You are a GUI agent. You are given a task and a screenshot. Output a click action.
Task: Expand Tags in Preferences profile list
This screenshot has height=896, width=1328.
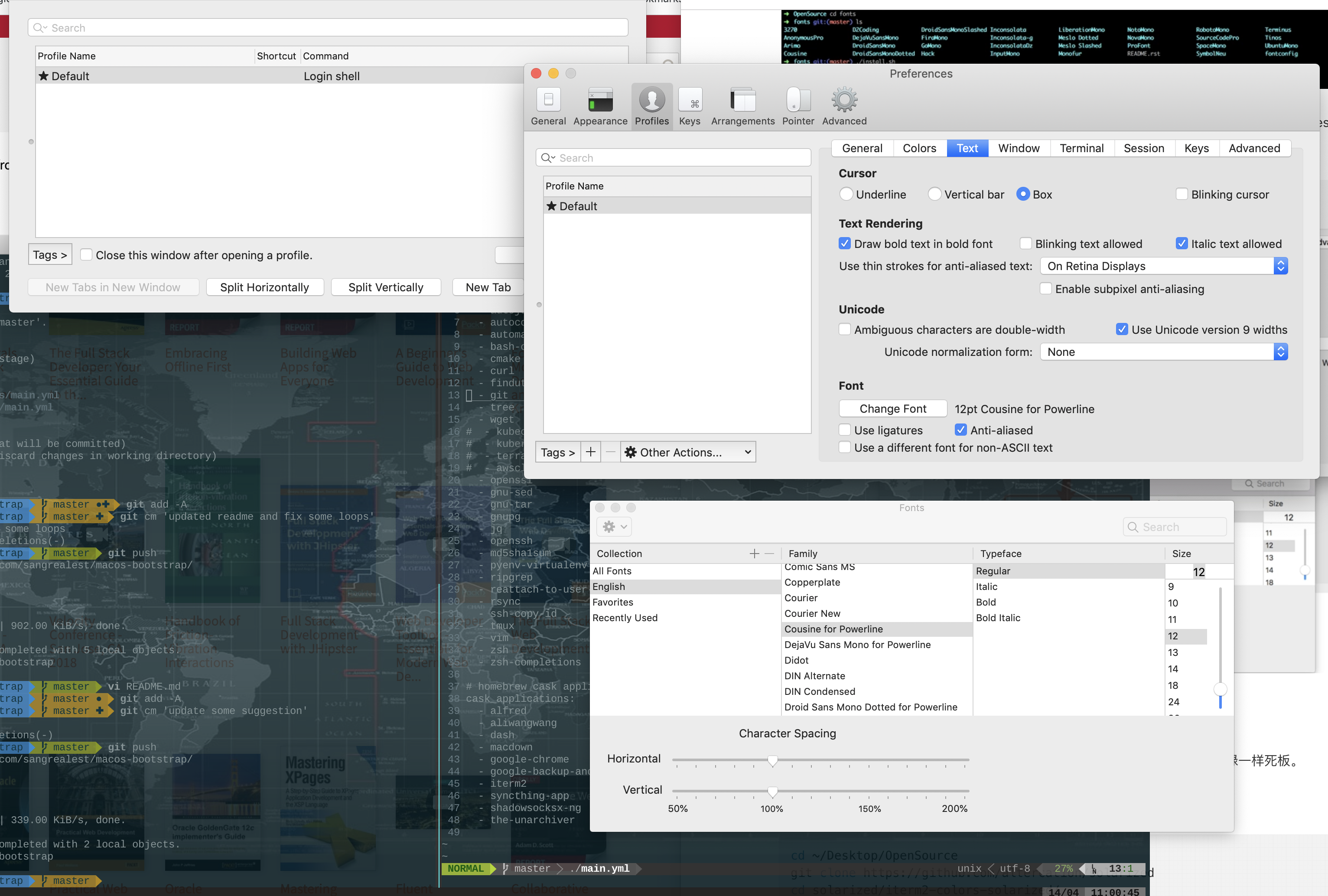point(558,452)
